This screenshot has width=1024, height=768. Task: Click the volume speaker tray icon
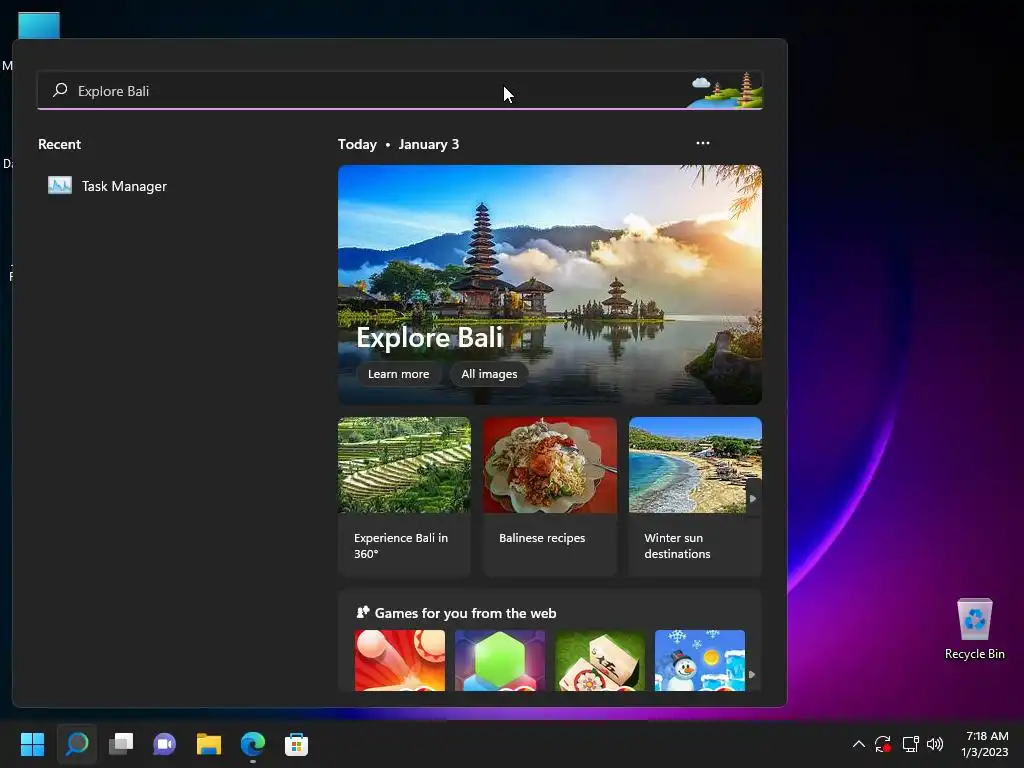pos(935,744)
